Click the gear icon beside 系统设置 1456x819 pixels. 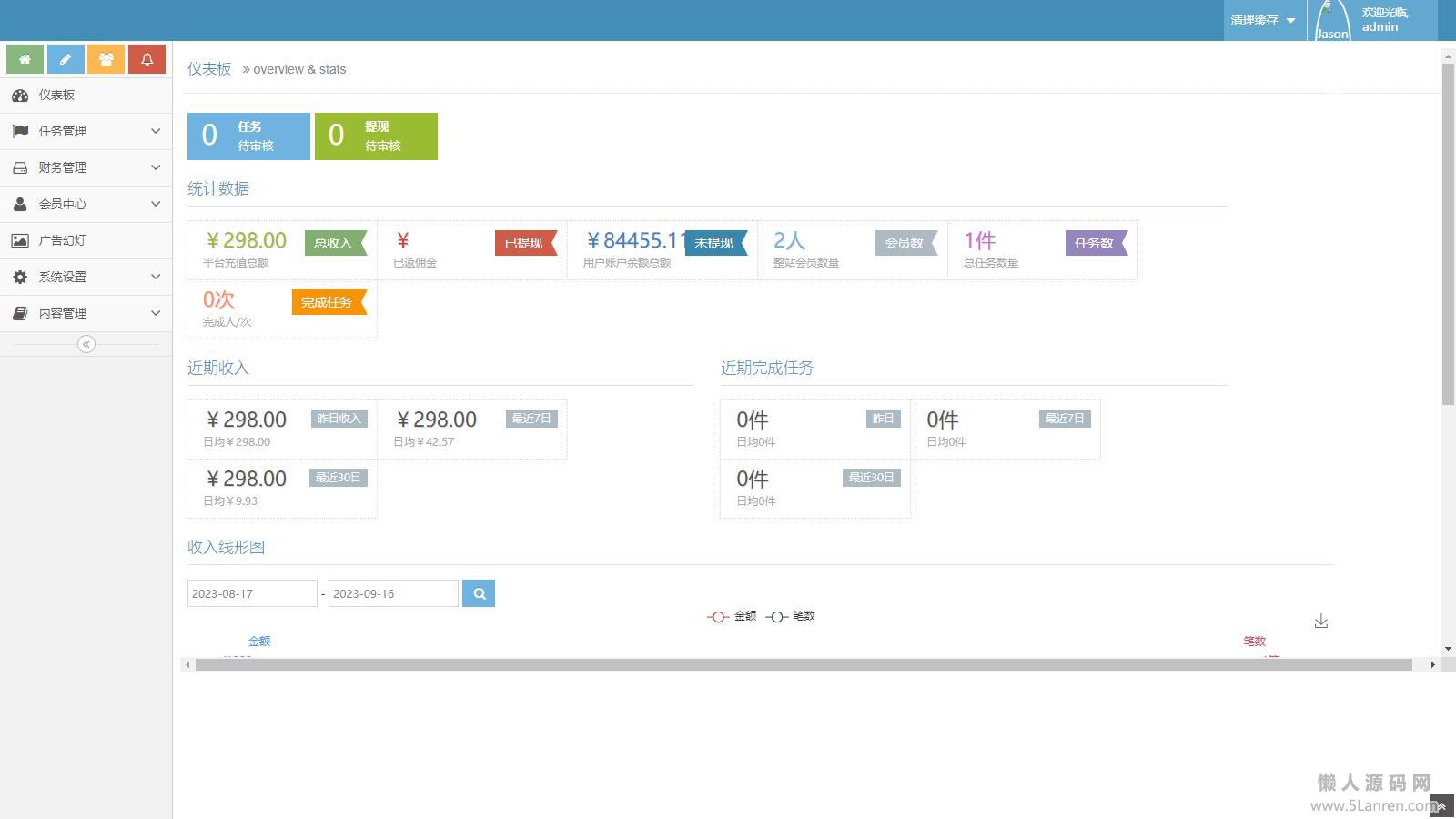(x=20, y=277)
